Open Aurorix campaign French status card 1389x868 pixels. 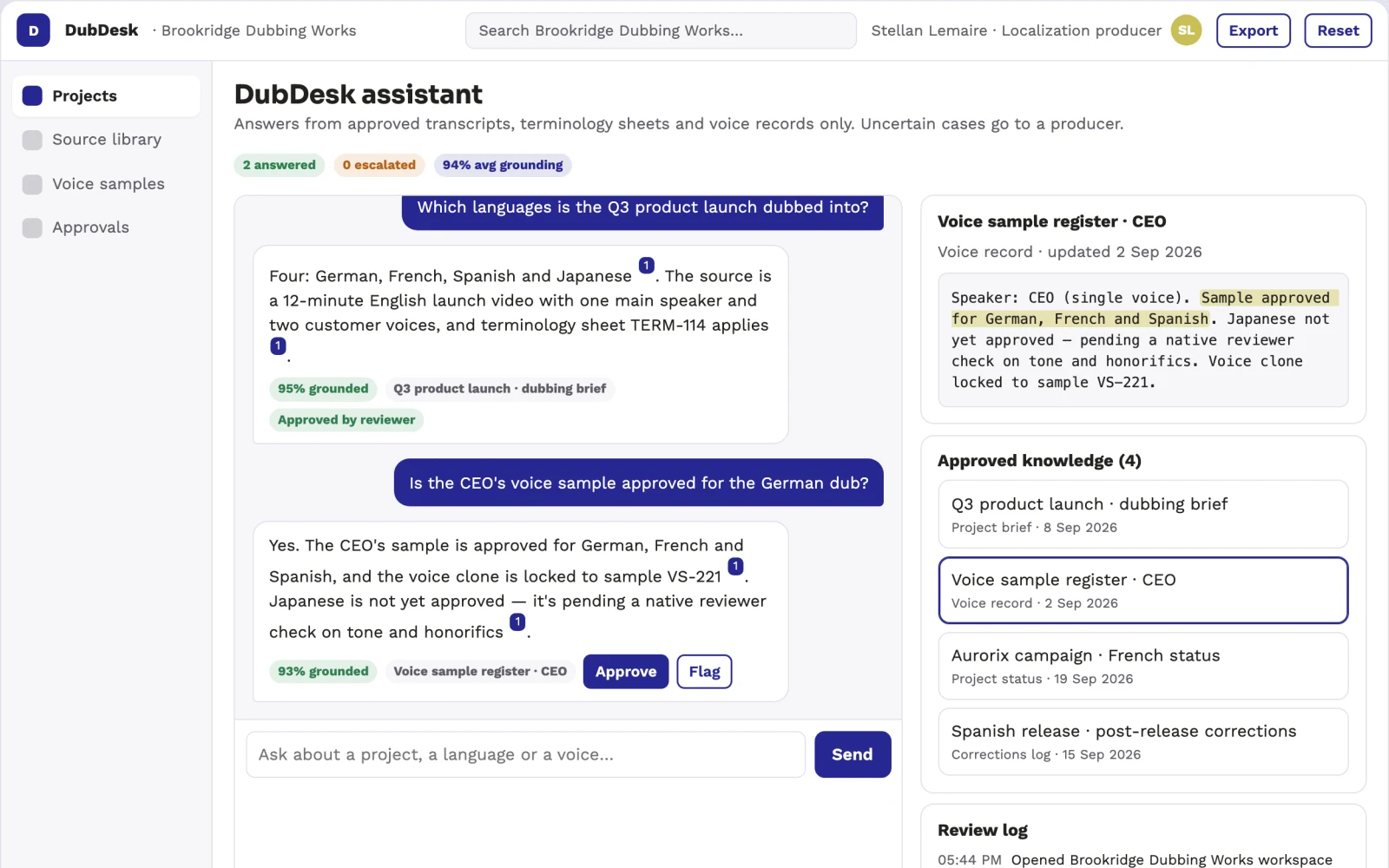pos(1143,666)
